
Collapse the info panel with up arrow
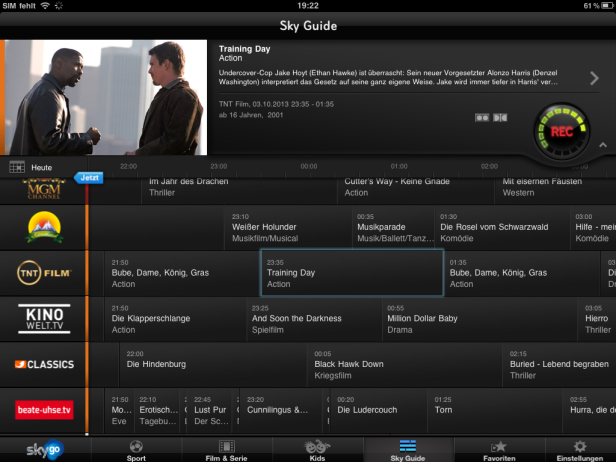(603, 145)
